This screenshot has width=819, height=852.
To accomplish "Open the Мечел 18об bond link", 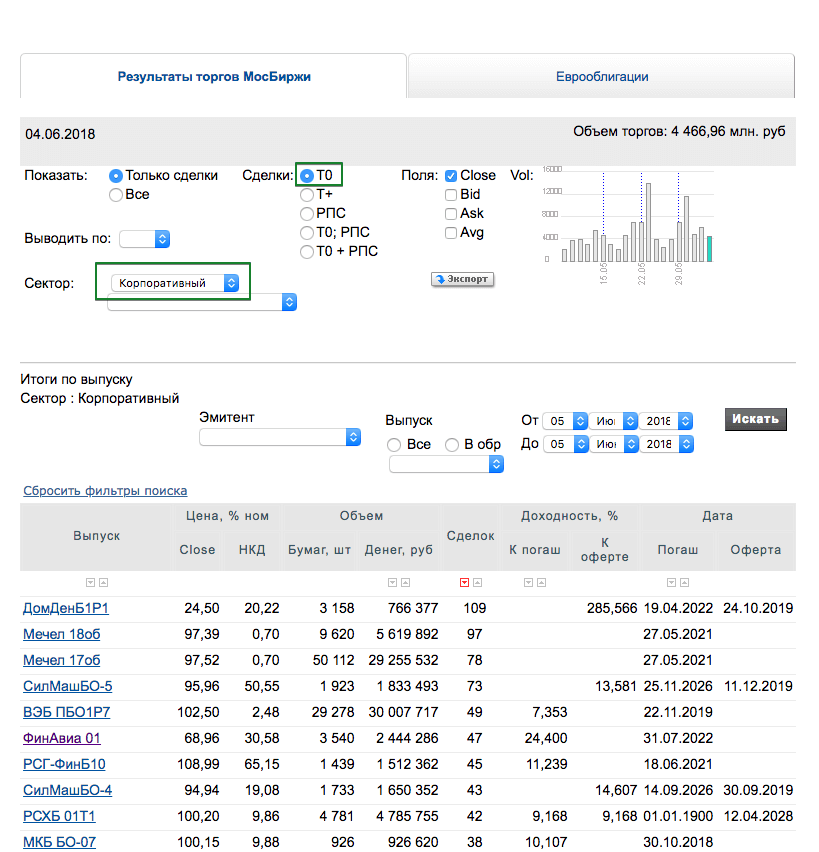I will tap(61, 634).
